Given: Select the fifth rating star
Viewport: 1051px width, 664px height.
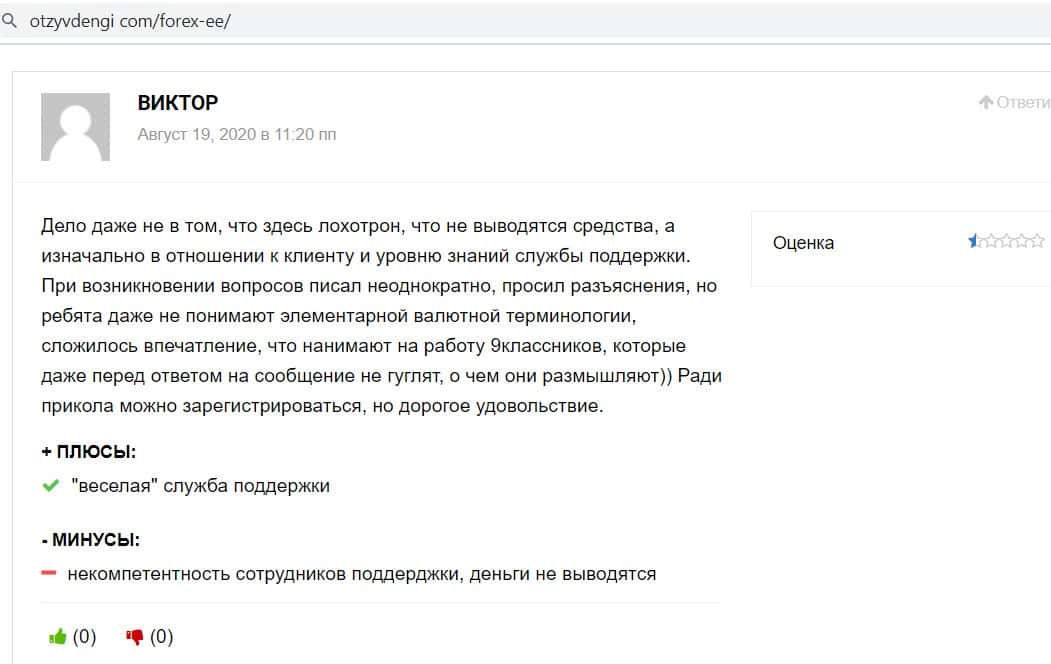Looking at the screenshot, I should [1038, 241].
